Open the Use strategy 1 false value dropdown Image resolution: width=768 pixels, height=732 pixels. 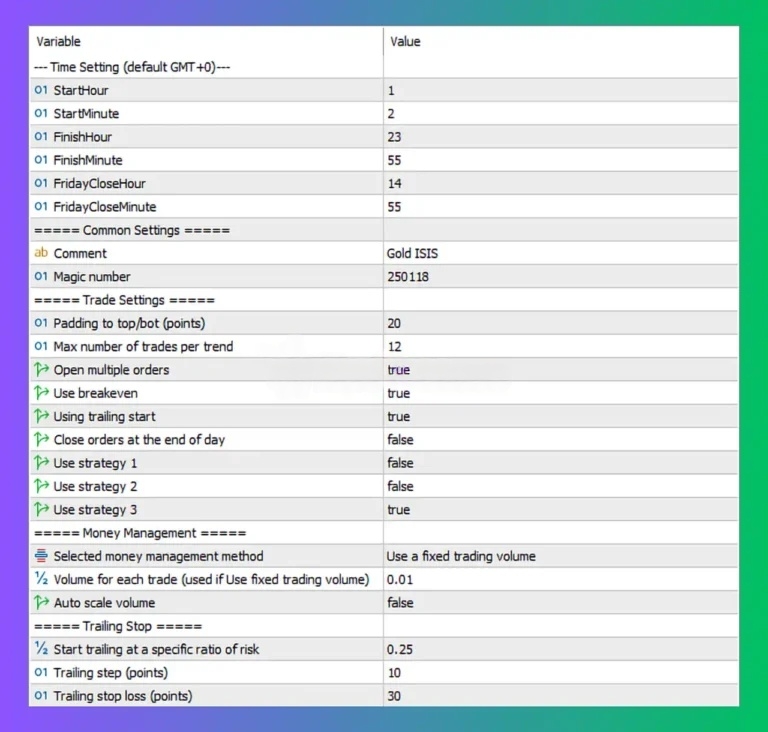(400, 463)
